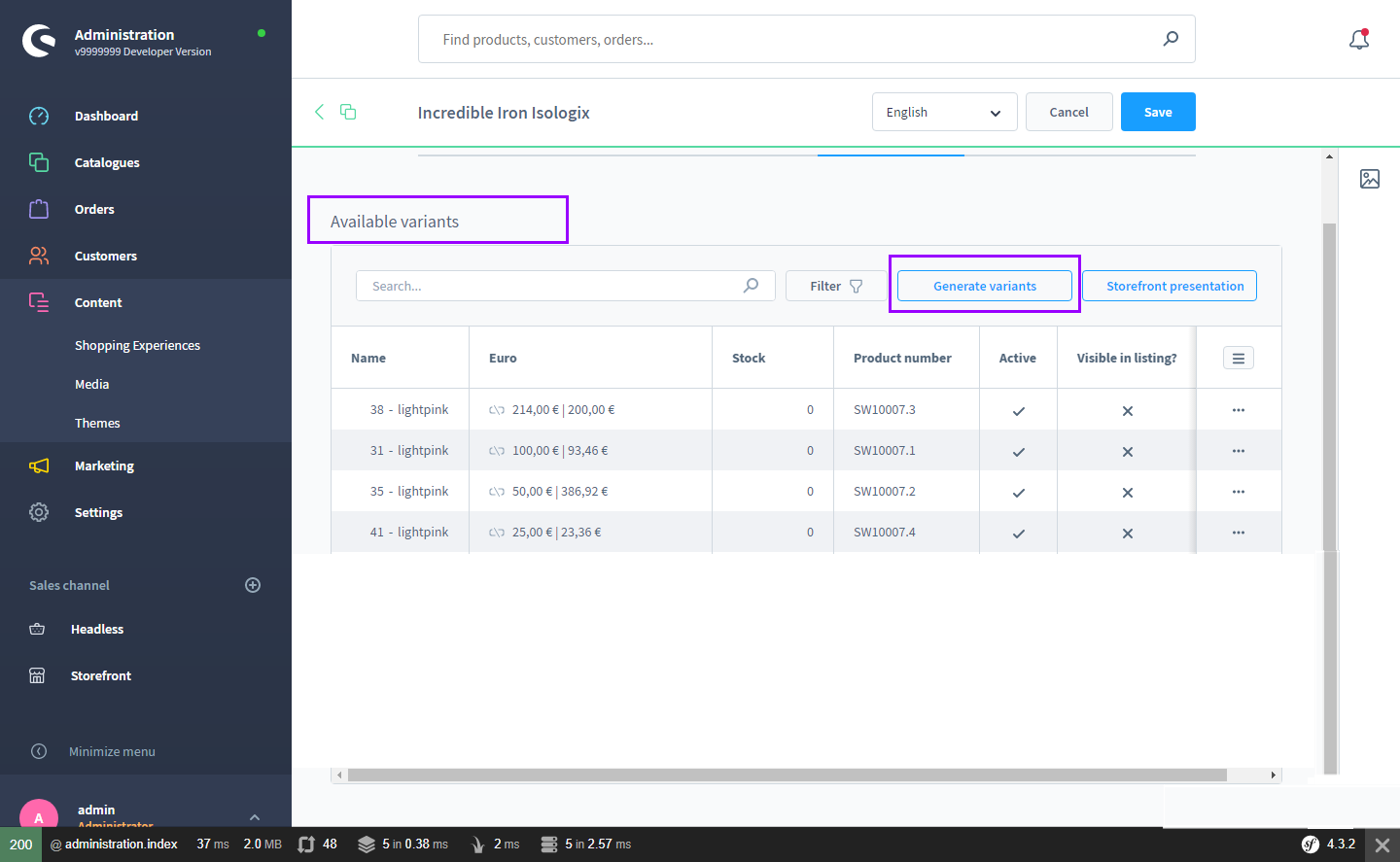
Task: Expand the admin user menu
Action: click(254, 817)
